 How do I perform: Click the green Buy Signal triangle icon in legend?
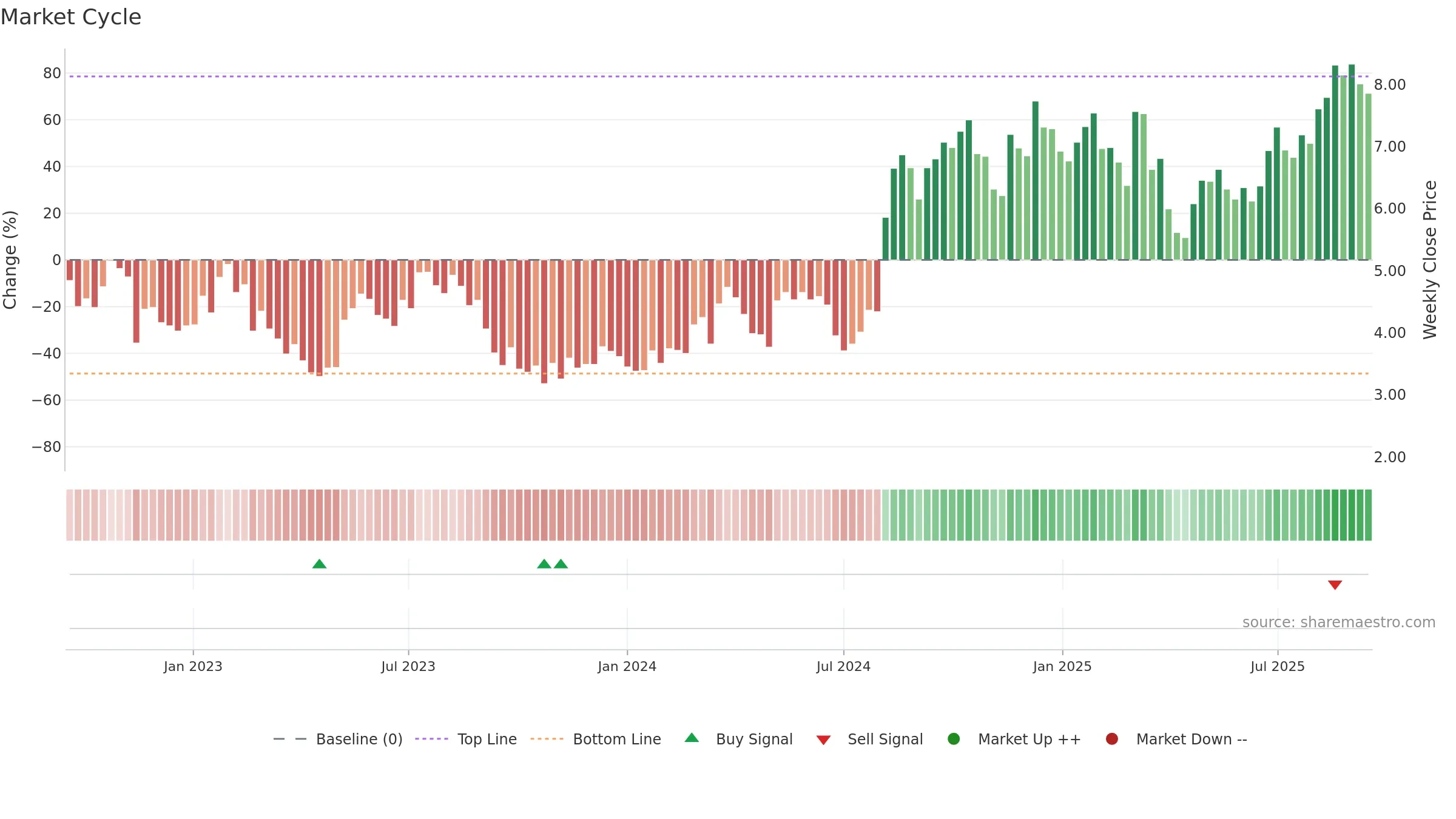point(692,738)
